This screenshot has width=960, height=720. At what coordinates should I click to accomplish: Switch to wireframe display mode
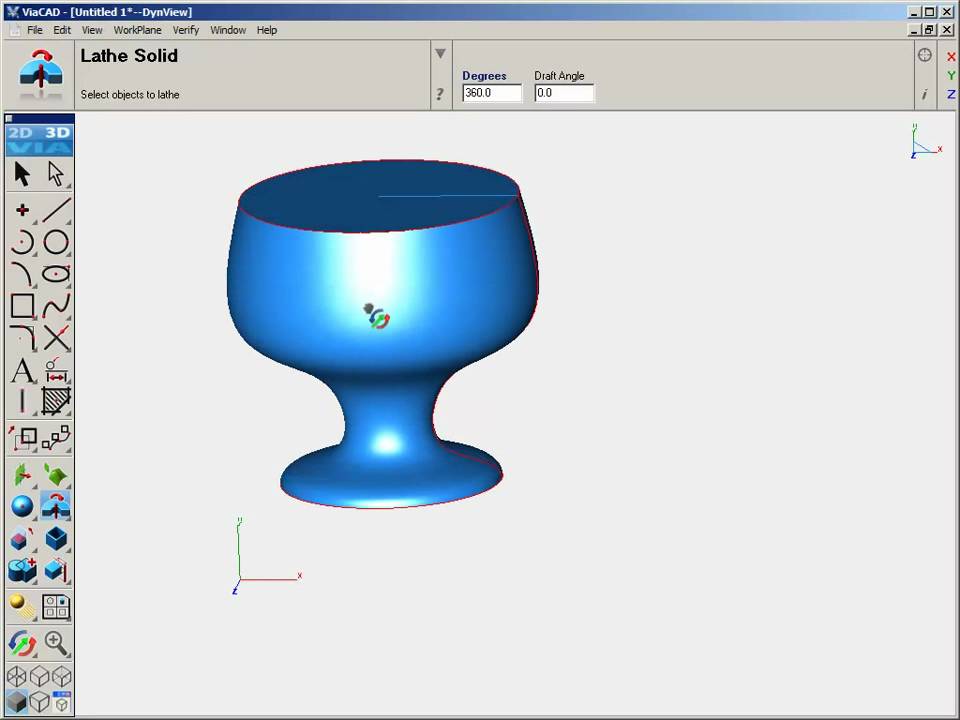(17, 677)
